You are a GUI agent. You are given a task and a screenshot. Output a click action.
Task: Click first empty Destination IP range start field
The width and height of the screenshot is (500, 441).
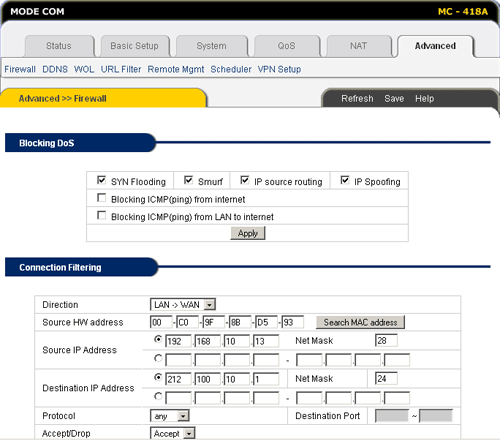click(x=179, y=398)
